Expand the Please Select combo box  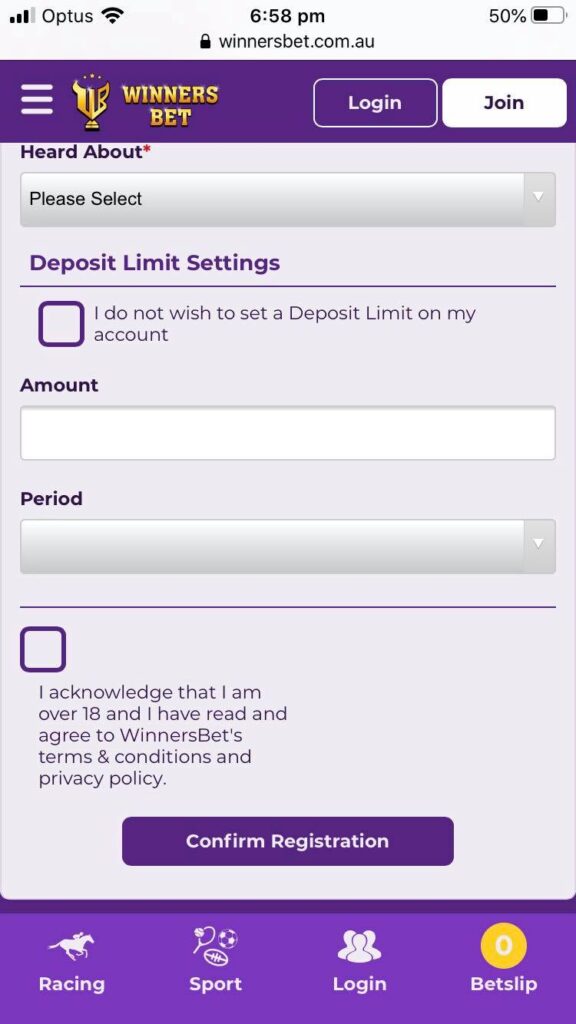point(288,199)
